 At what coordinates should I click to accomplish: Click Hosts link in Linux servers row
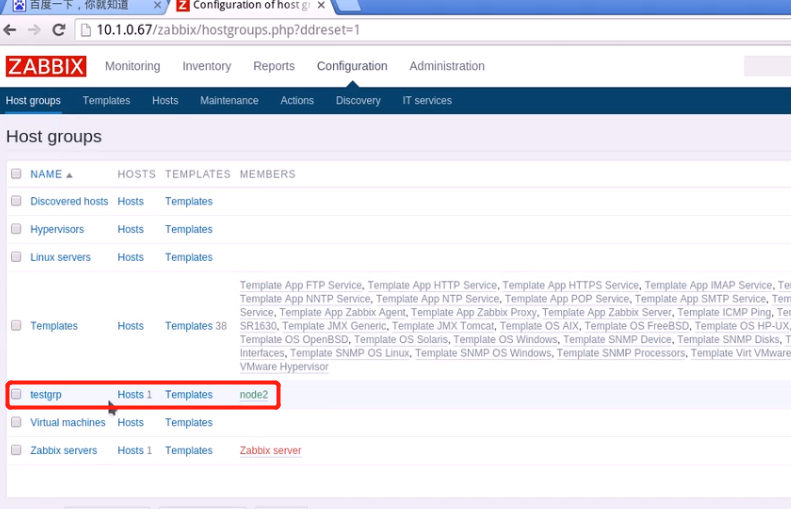(x=131, y=257)
